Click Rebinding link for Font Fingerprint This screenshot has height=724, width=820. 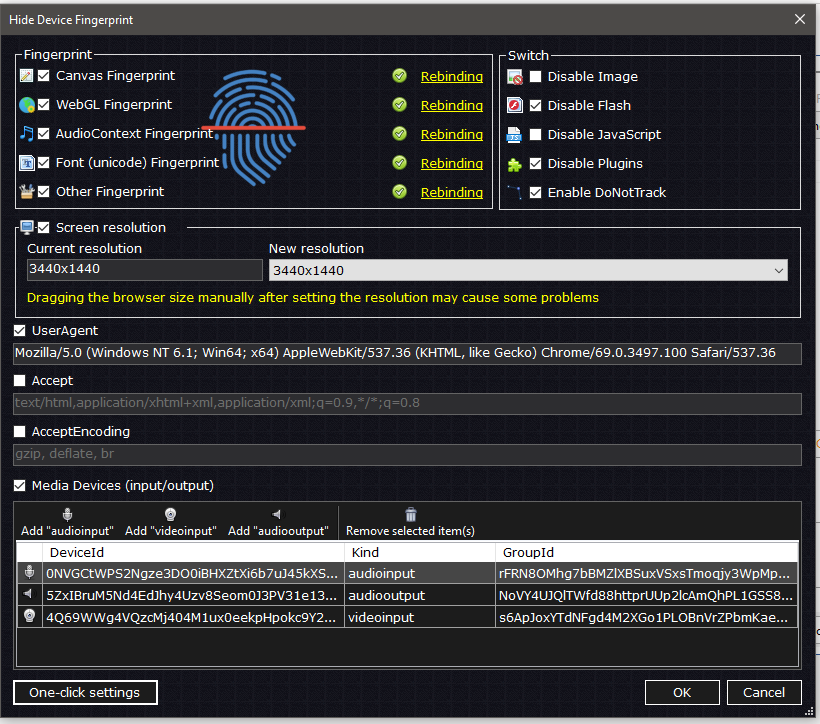[x=451, y=163]
